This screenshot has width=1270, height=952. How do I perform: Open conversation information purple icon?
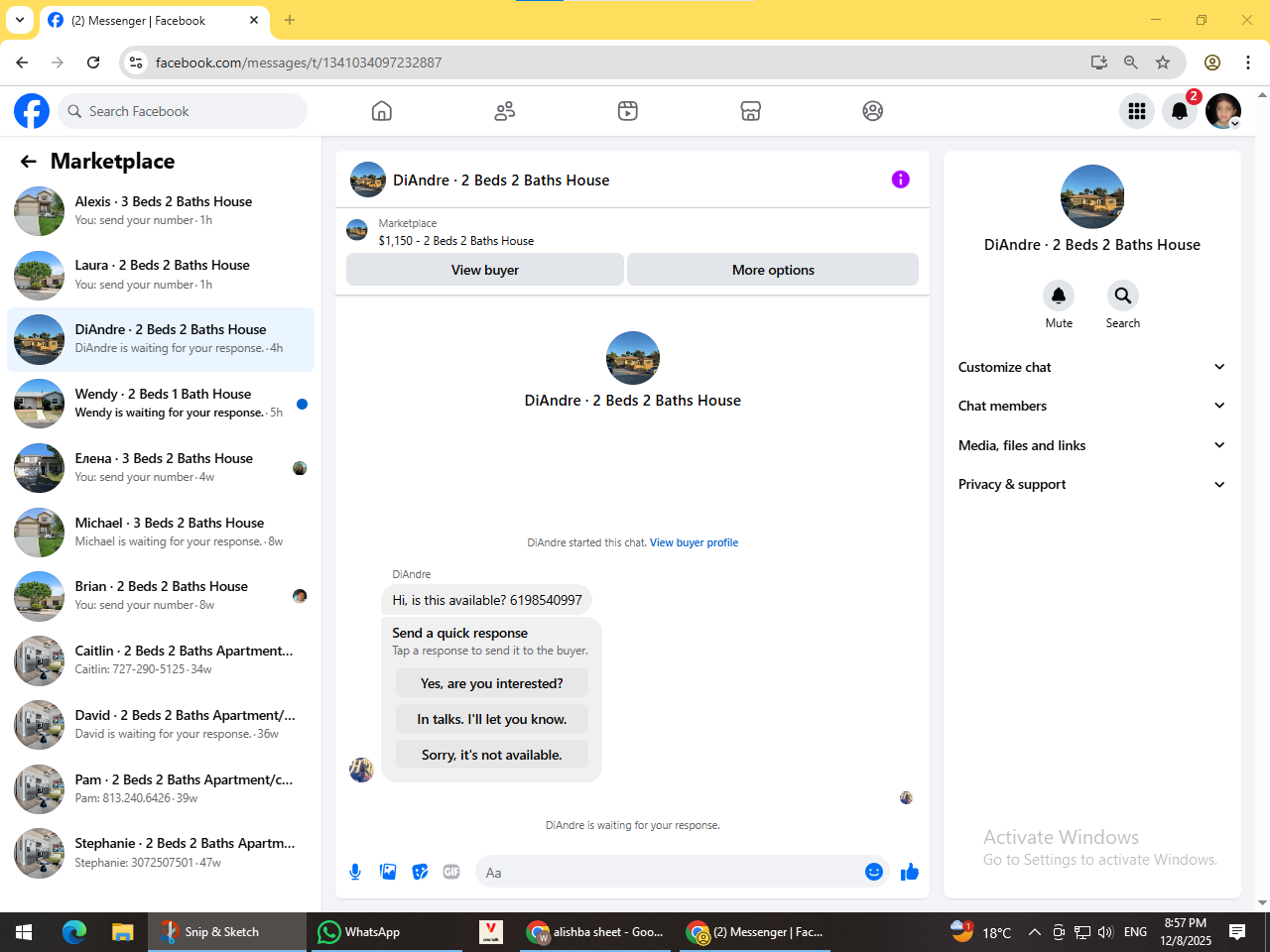coord(901,179)
